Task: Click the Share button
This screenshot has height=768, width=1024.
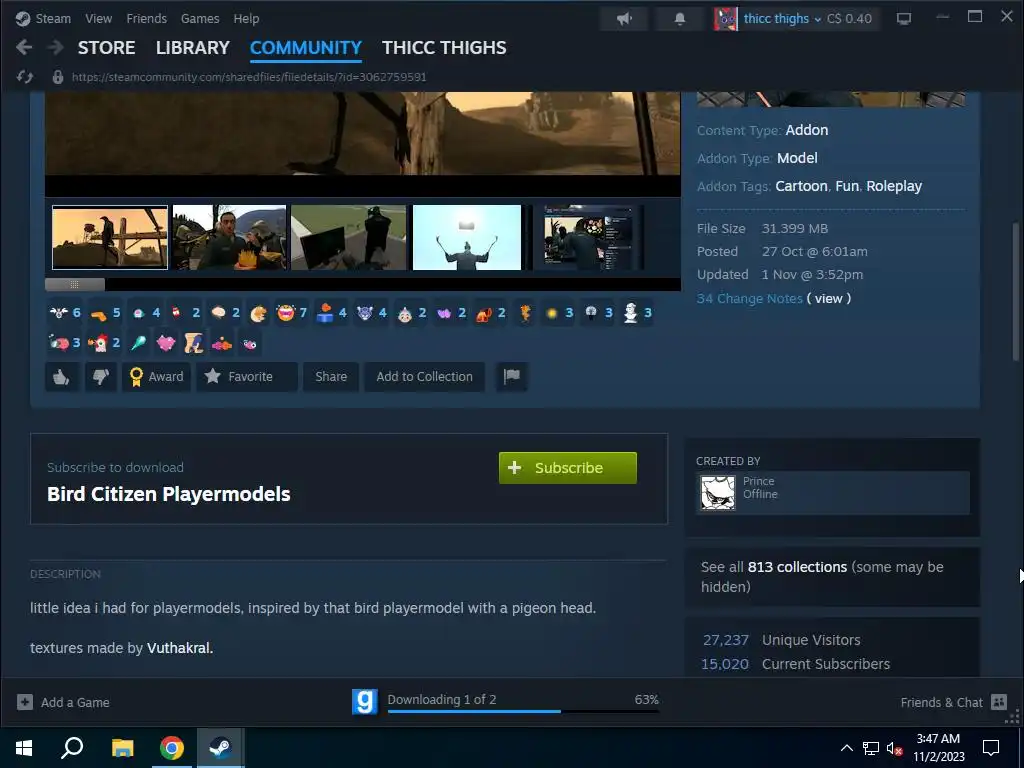Action: (x=331, y=377)
